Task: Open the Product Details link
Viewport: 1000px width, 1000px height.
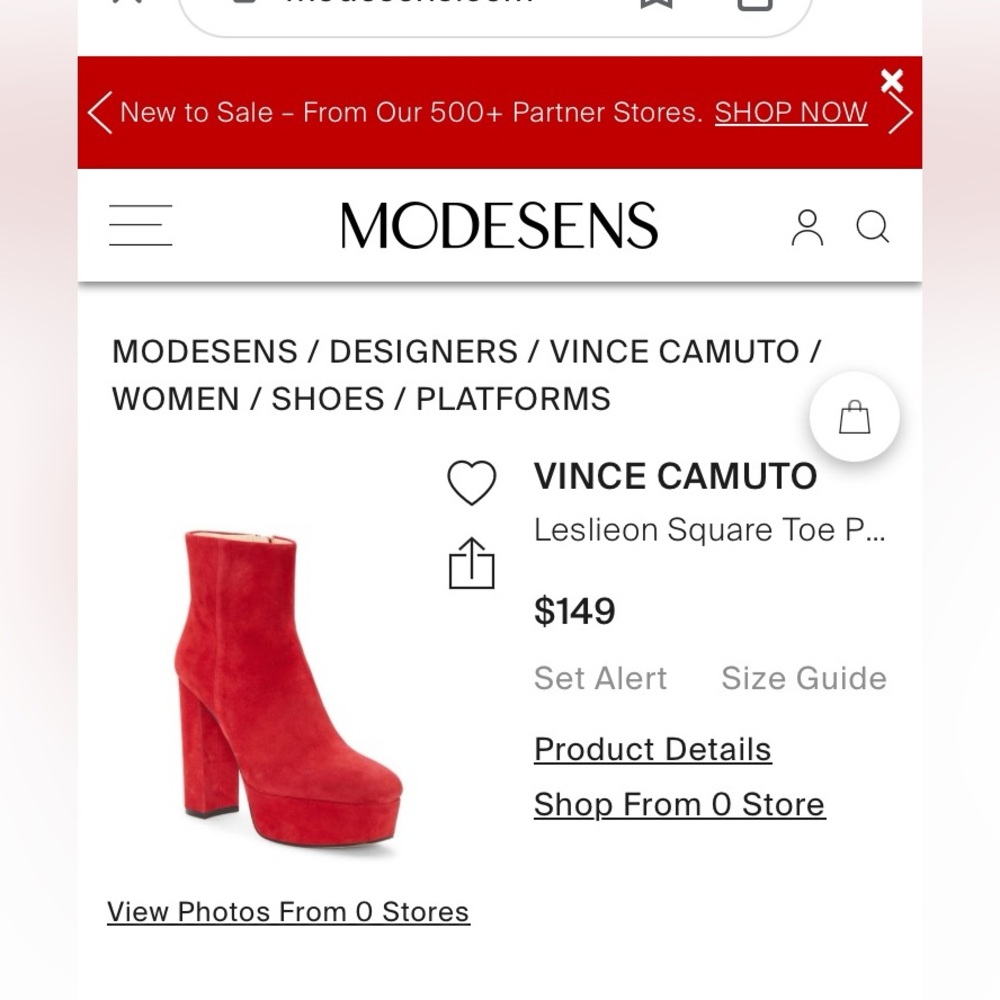Action: point(652,749)
